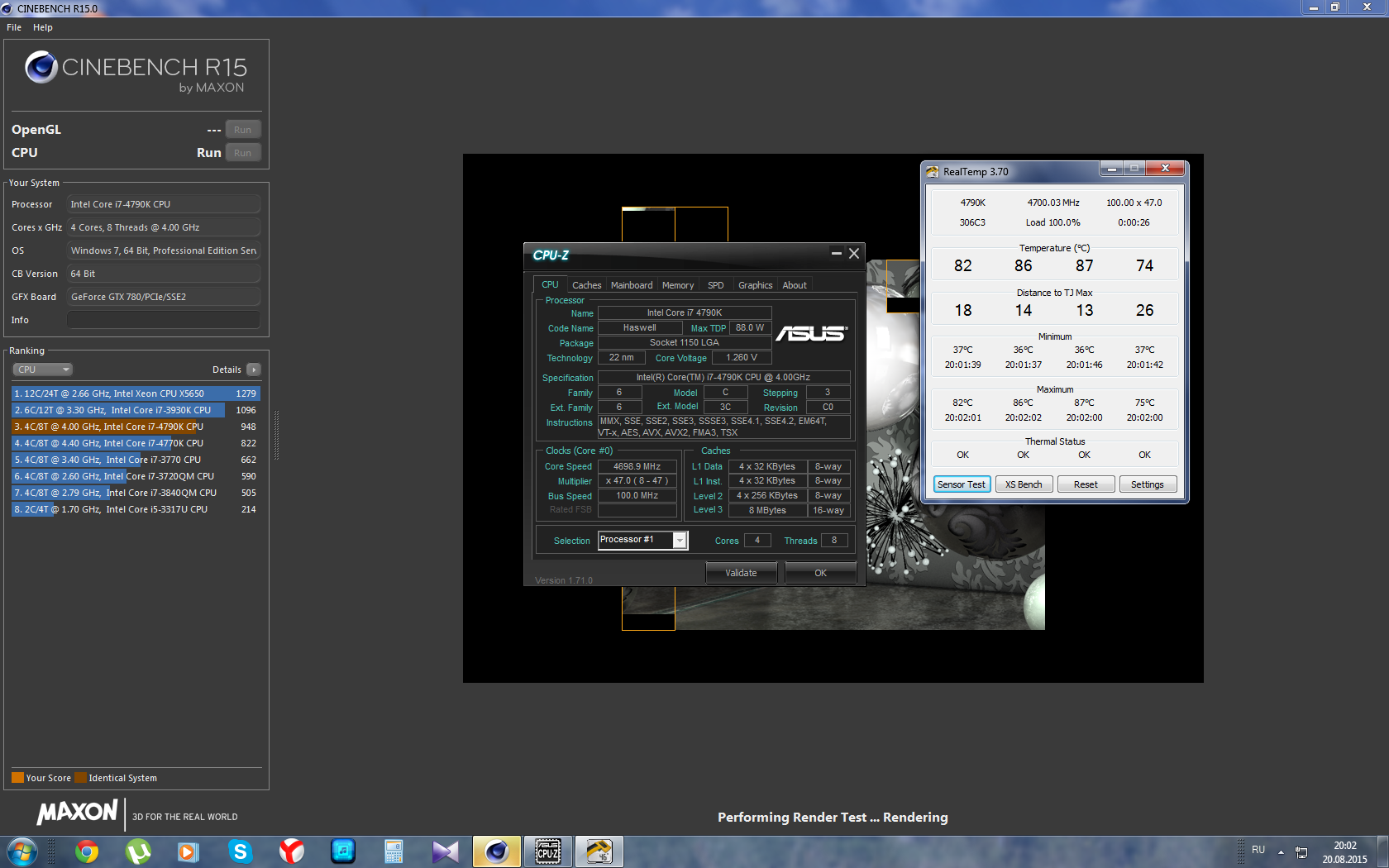Viewport: 1389px width, 868px height.
Task: Click the Cinebench icon in the taskbar
Action: [496, 851]
